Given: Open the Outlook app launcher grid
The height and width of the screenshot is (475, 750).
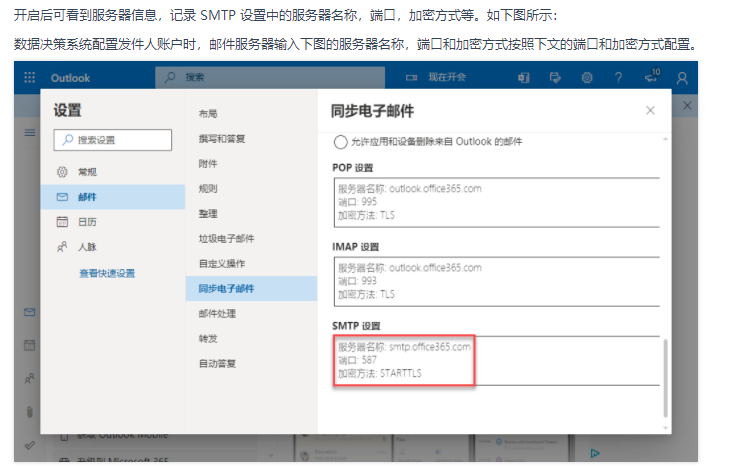Looking at the screenshot, I should coord(30,77).
